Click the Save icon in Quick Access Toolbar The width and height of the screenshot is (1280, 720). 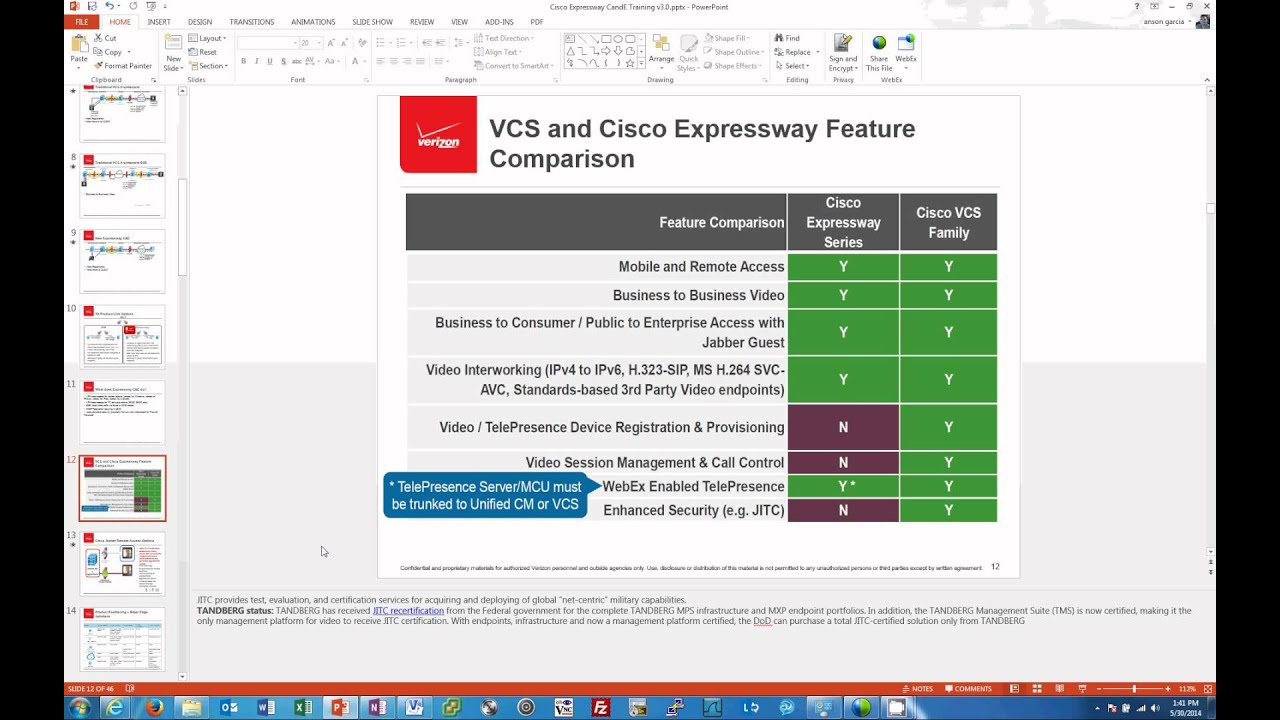92,6
